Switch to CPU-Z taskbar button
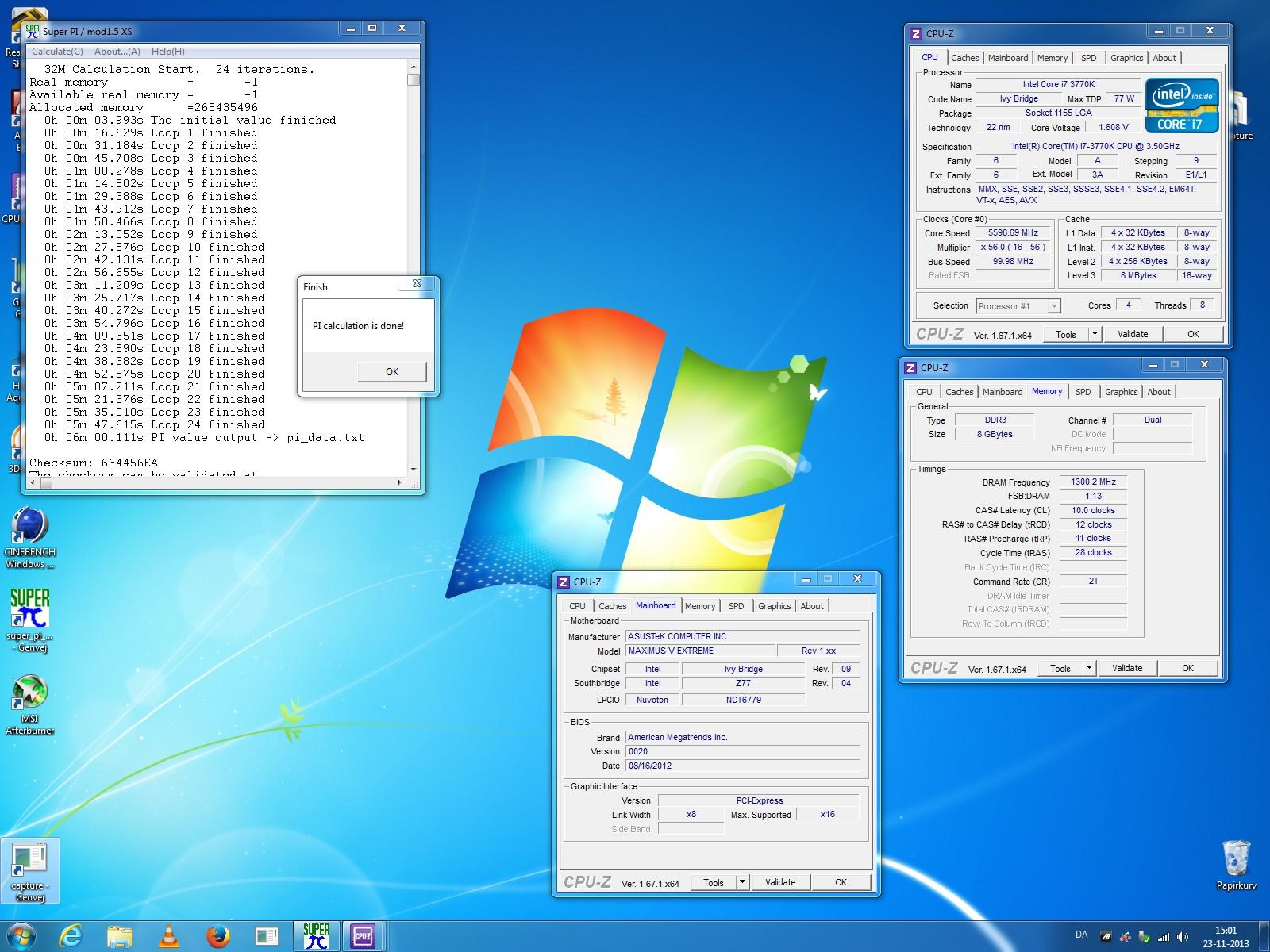This screenshot has width=1270, height=952. tap(364, 937)
